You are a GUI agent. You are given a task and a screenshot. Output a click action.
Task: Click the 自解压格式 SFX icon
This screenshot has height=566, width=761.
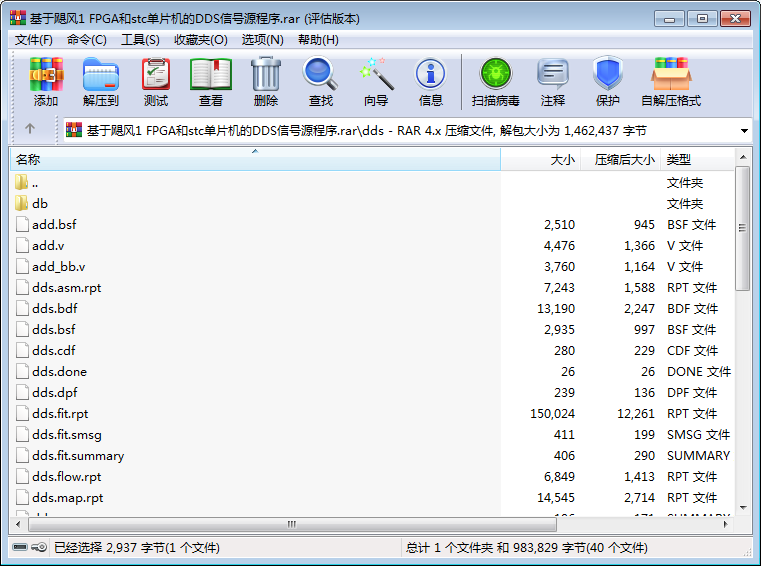[x=671, y=82]
